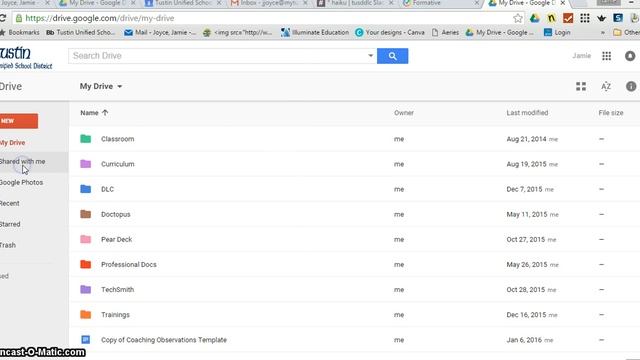640x360 pixels.
Task: Select the Doctopus folder name
Action: click(116, 214)
